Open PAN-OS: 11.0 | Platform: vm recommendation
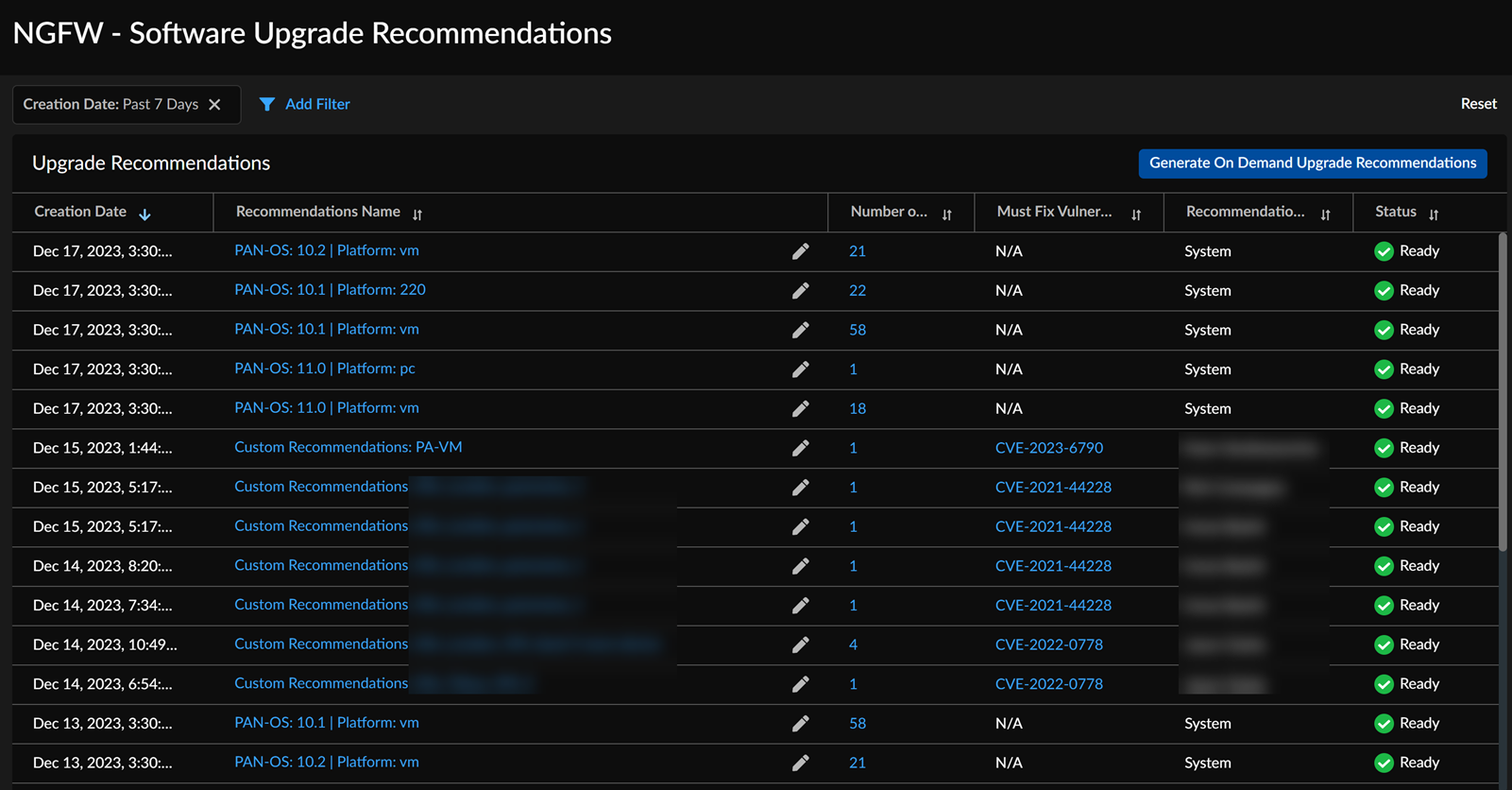 326,408
